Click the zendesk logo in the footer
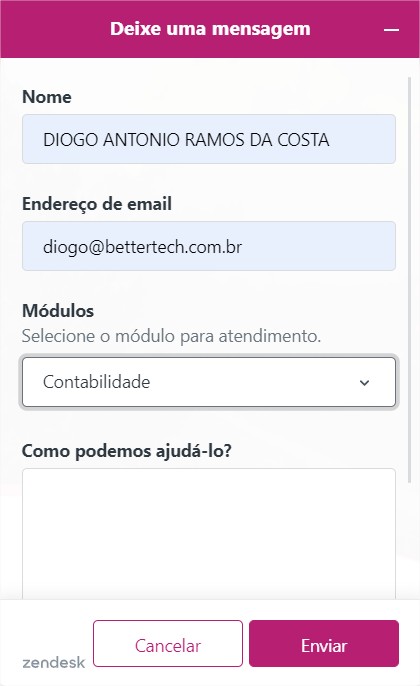 [x=53, y=662]
